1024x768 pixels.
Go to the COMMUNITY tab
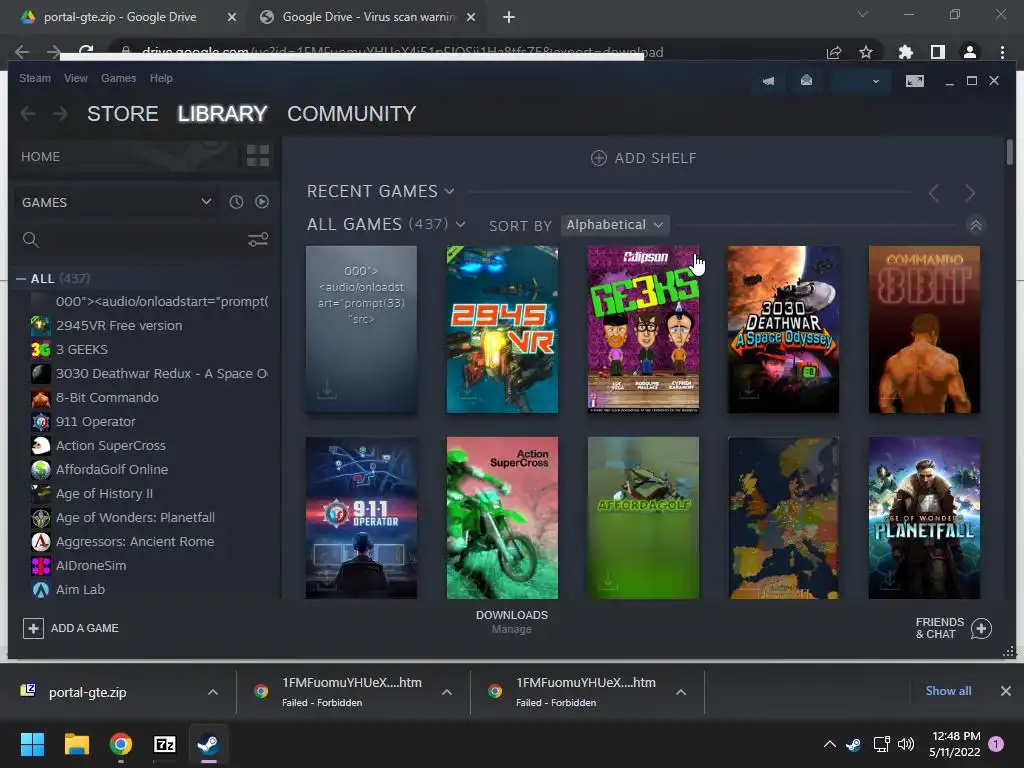351,114
